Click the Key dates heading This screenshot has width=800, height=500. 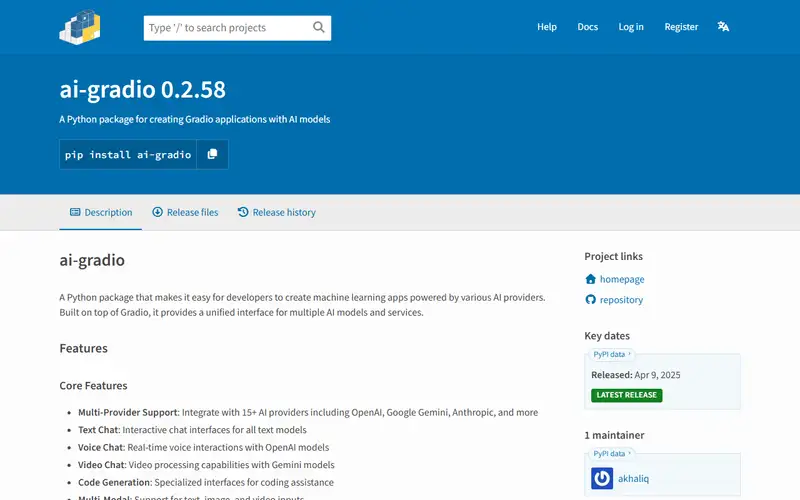[x=607, y=336]
